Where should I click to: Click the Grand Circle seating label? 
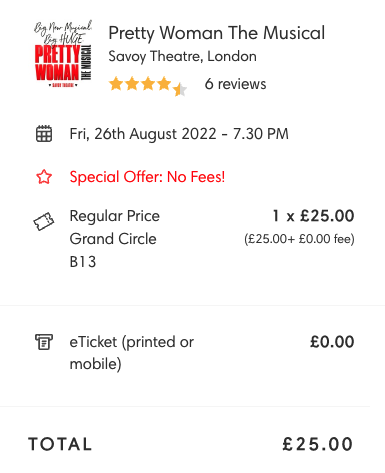113,239
